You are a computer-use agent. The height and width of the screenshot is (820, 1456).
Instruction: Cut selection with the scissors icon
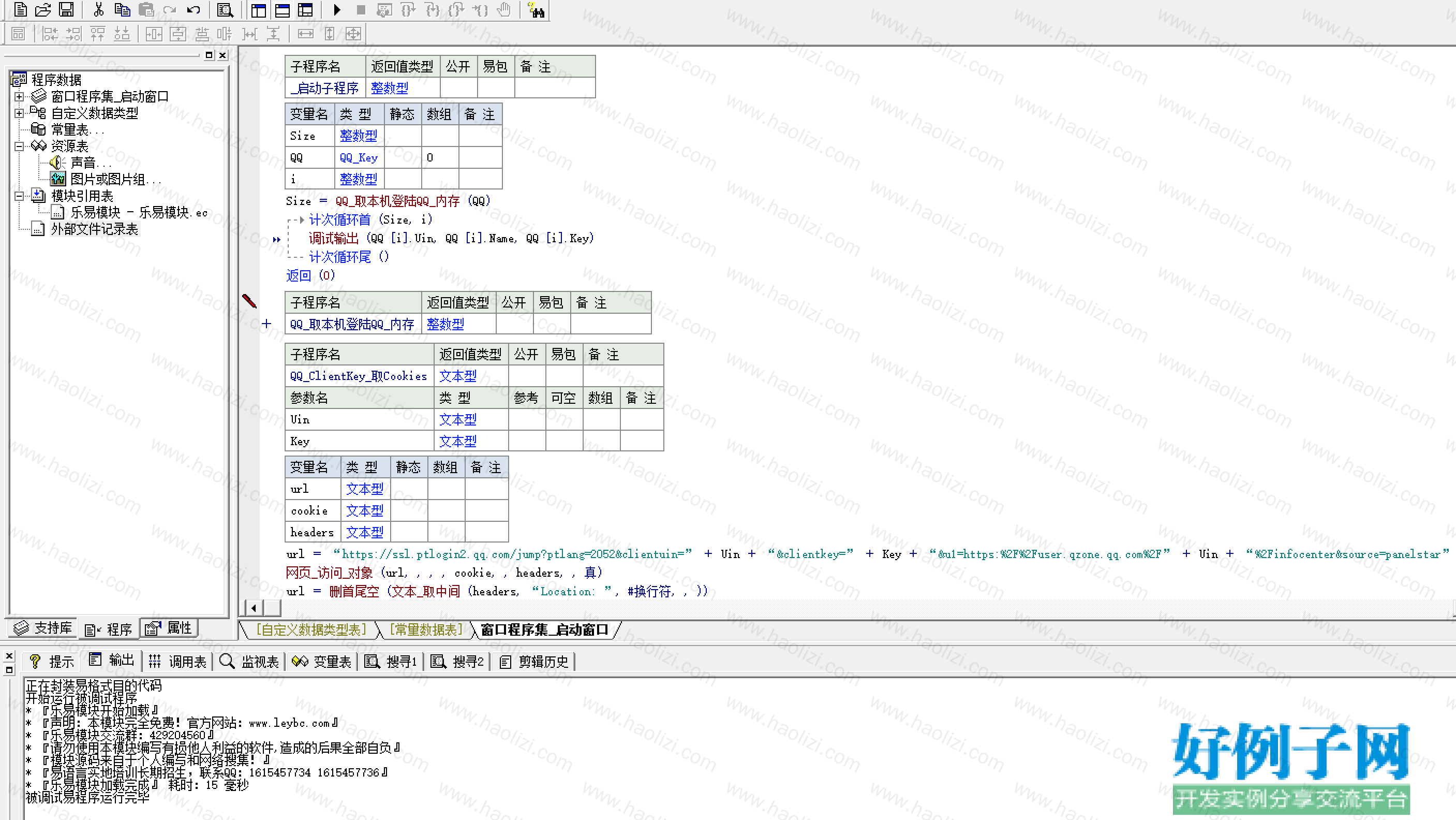click(98, 10)
